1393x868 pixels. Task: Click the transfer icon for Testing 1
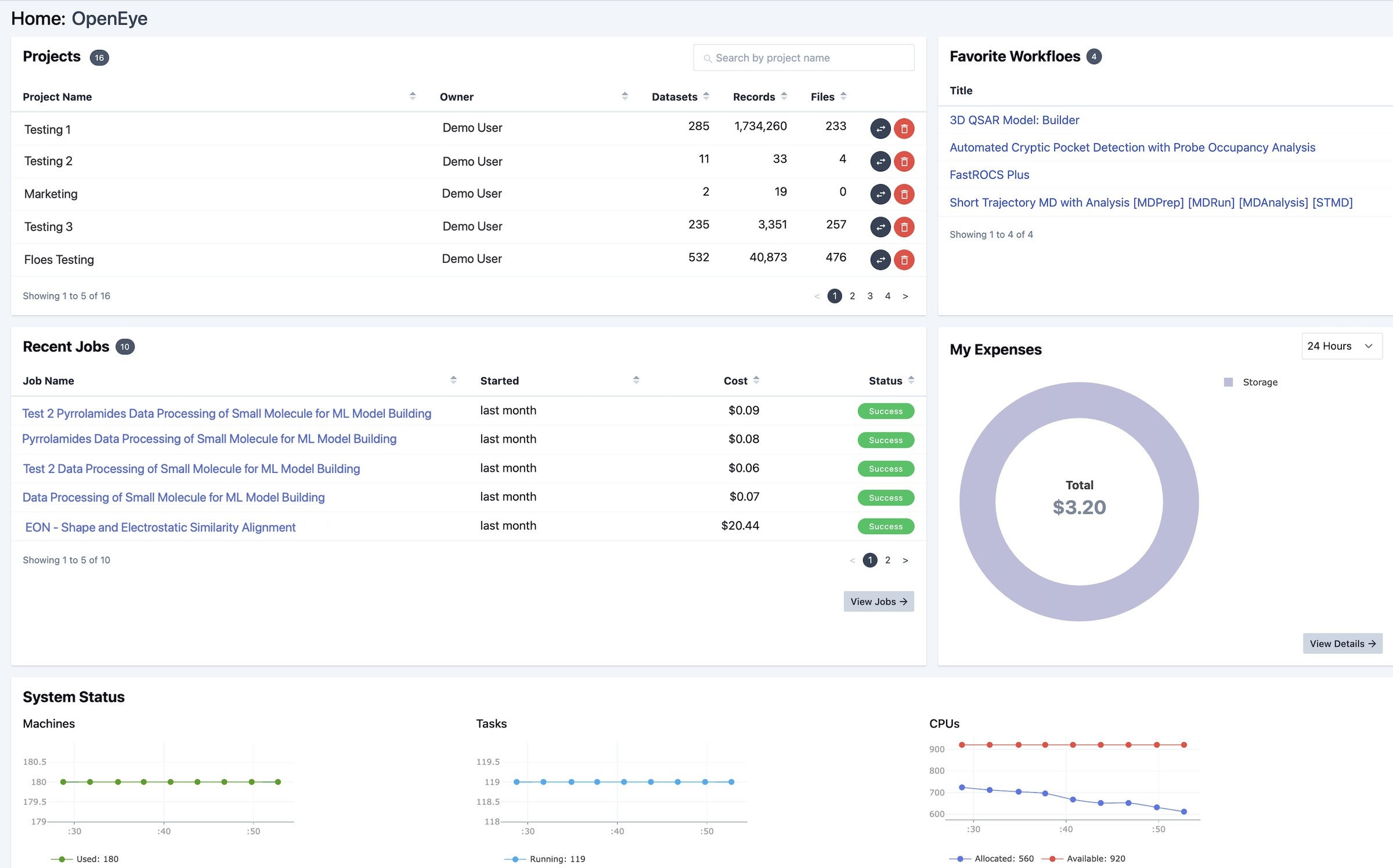click(880, 128)
